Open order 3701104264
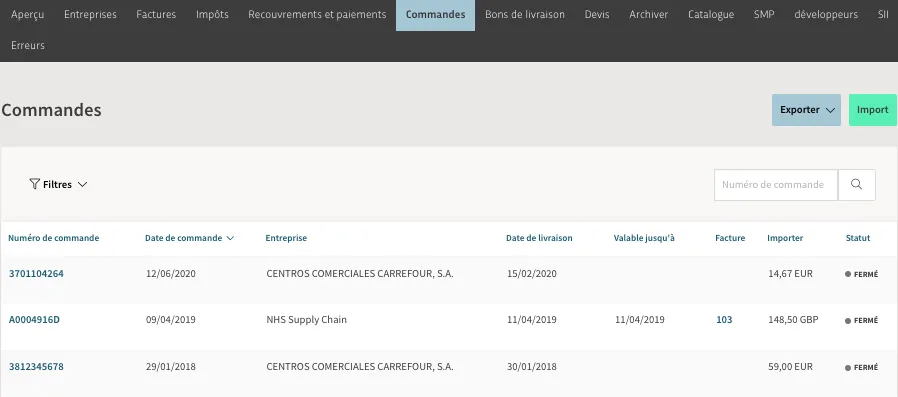 coord(36,274)
